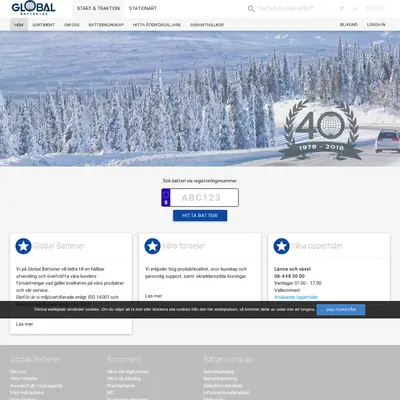Screen dimensions: 400x400
Task: Click the star icon beside Våra fördelar
Action: coord(152,246)
